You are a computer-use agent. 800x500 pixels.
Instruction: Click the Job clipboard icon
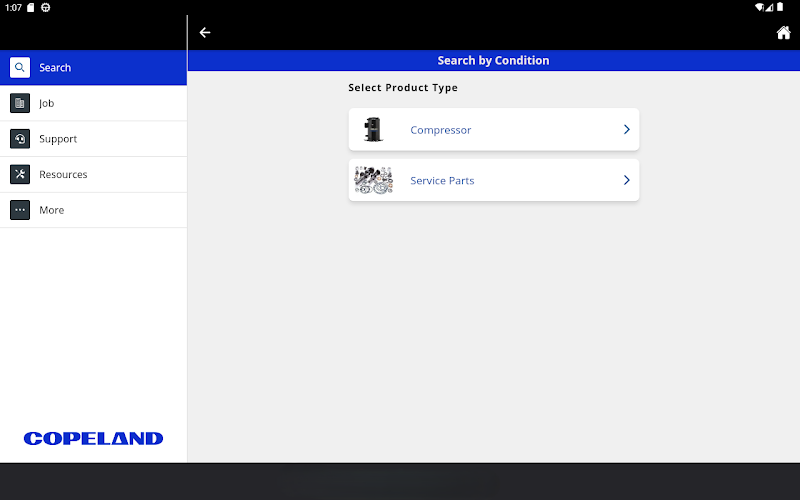20,103
